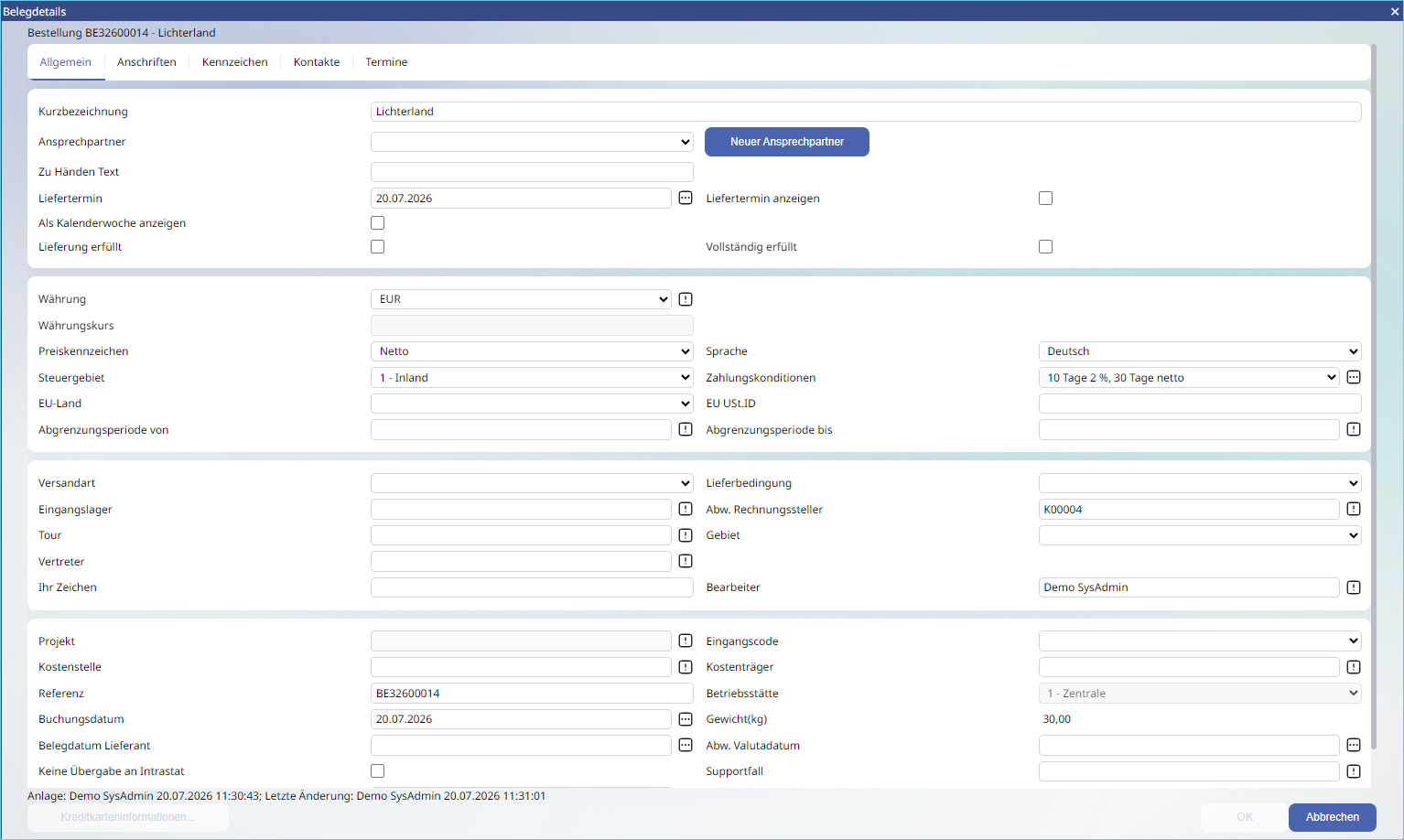Viewport: 1404px width, 840px height.
Task: Click the Referenz field with BE32600014
Action: pos(532,694)
